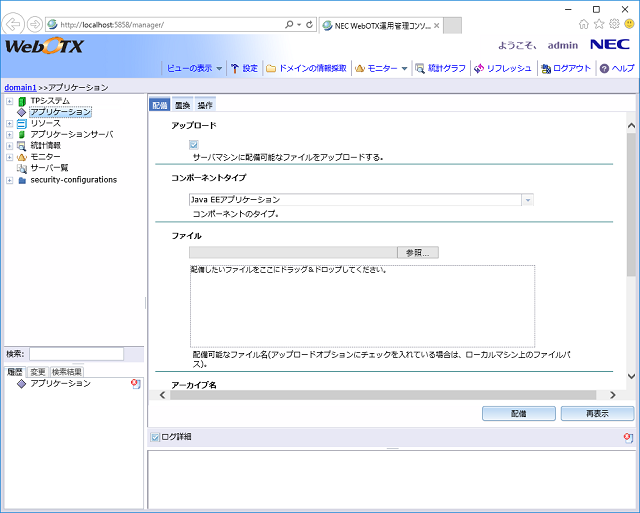Screen dimensions: 640x513
Task: Click the clear log icon beside ログ詳細
Action: (x=627, y=437)
